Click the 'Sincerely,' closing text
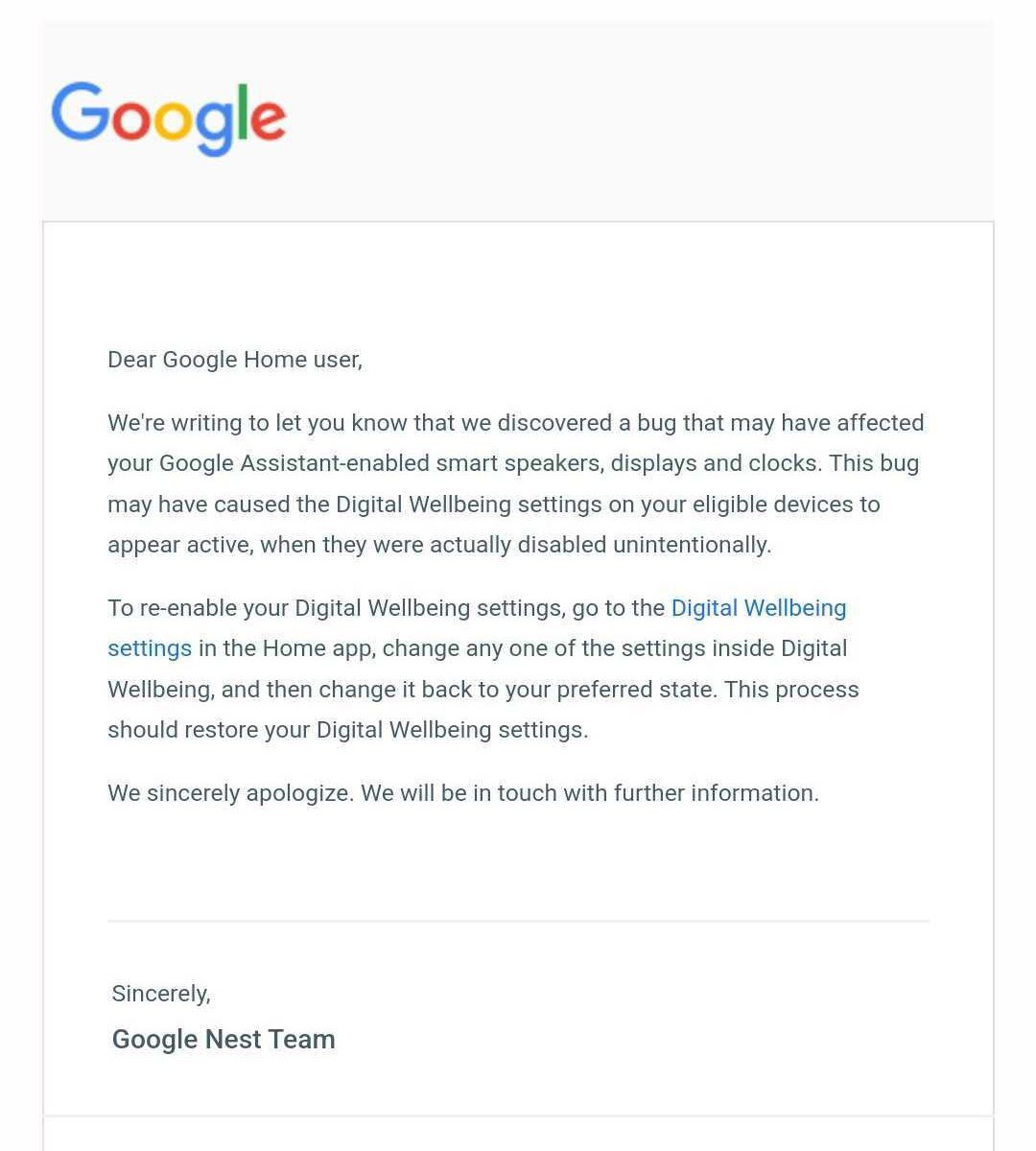 click(x=161, y=994)
